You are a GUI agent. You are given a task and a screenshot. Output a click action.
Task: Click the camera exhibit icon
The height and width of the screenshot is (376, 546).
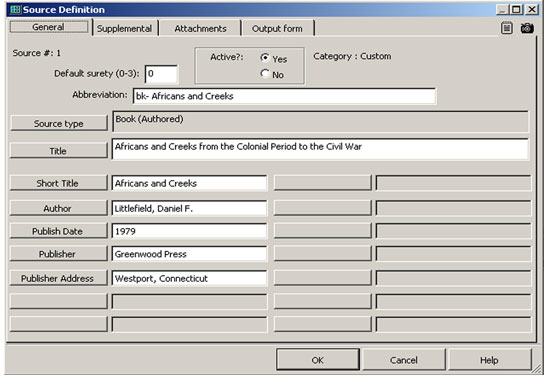527,28
